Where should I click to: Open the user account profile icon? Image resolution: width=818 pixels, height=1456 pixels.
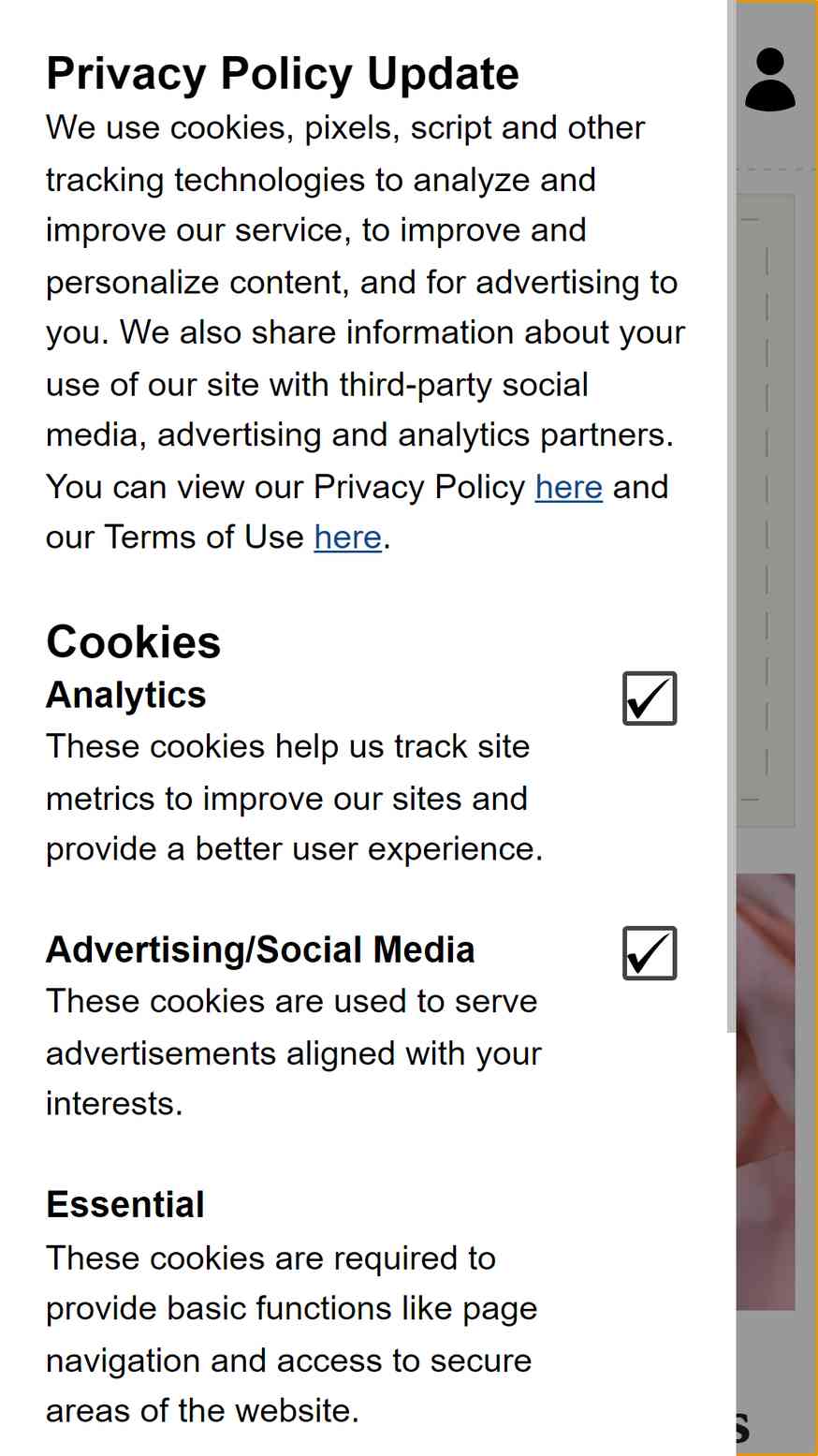[770, 81]
